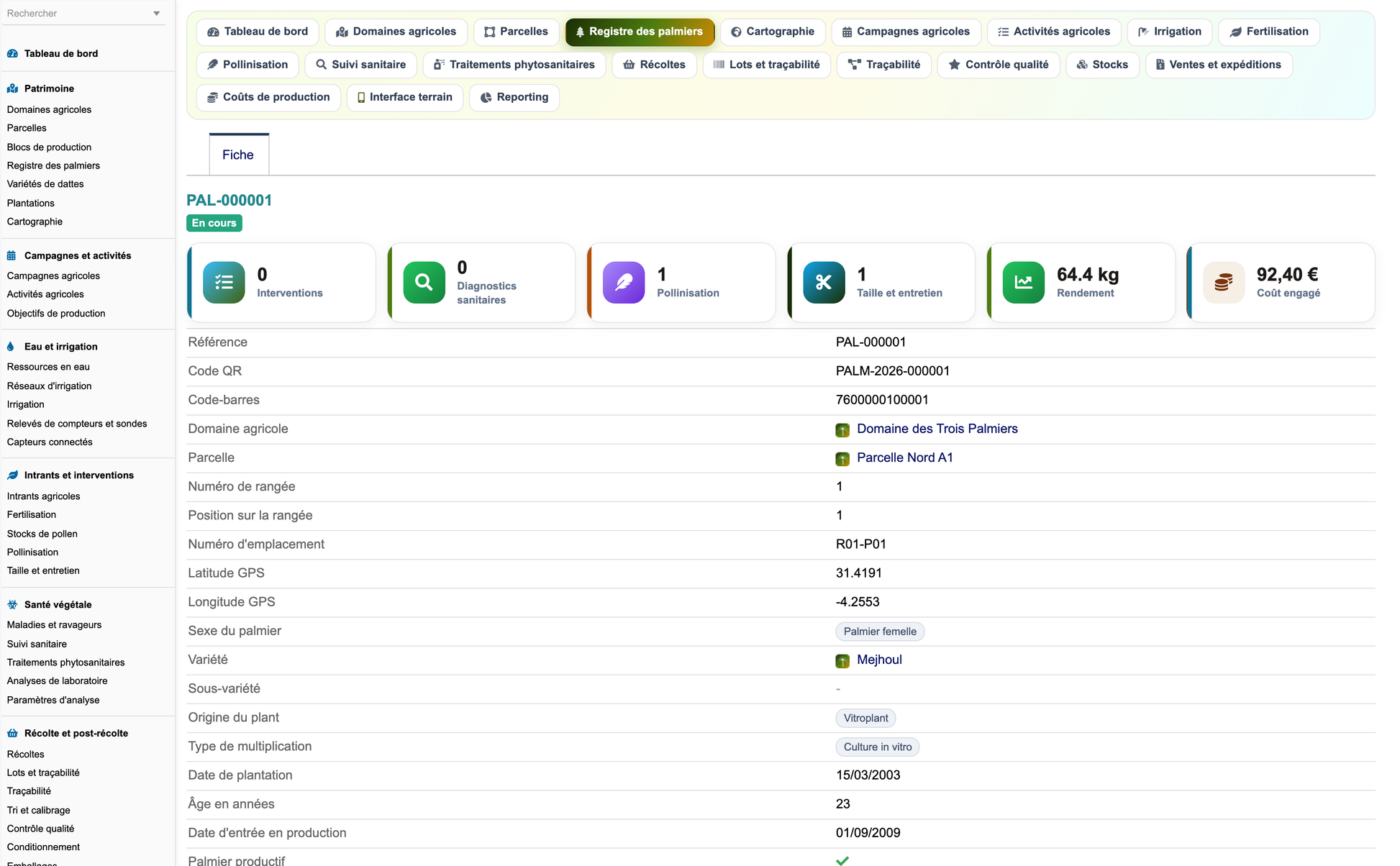Open Coûts de production in the top navigation

pos(268,97)
